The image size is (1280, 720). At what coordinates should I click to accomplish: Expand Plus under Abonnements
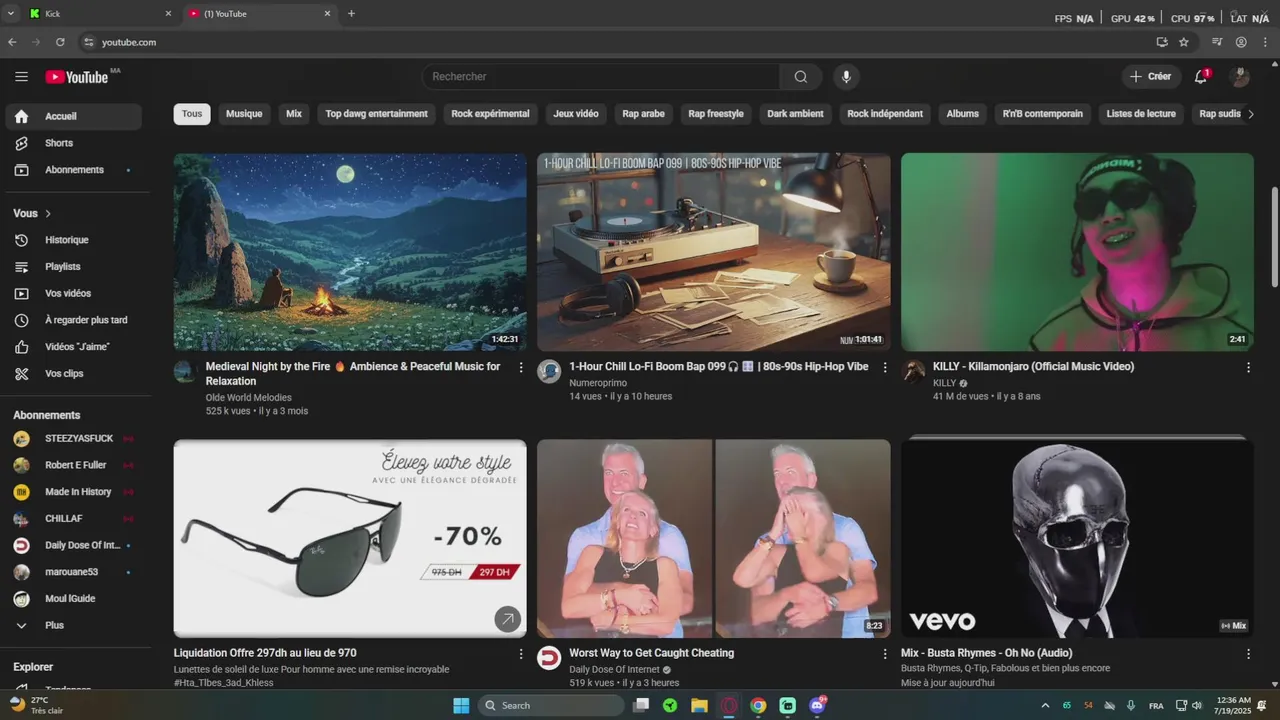tap(72, 625)
